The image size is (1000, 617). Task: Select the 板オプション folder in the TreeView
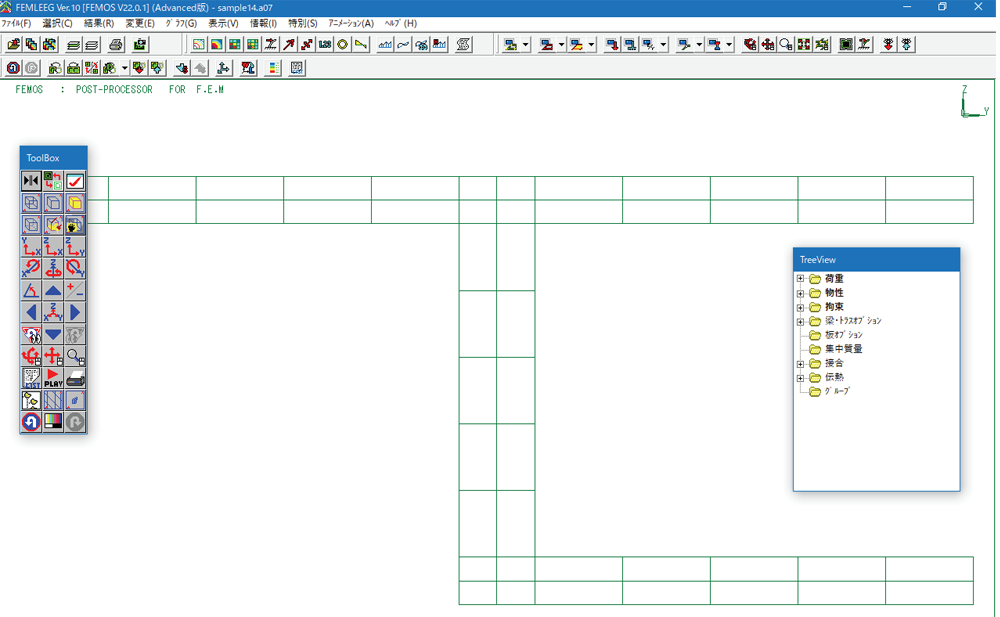point(843,335)
